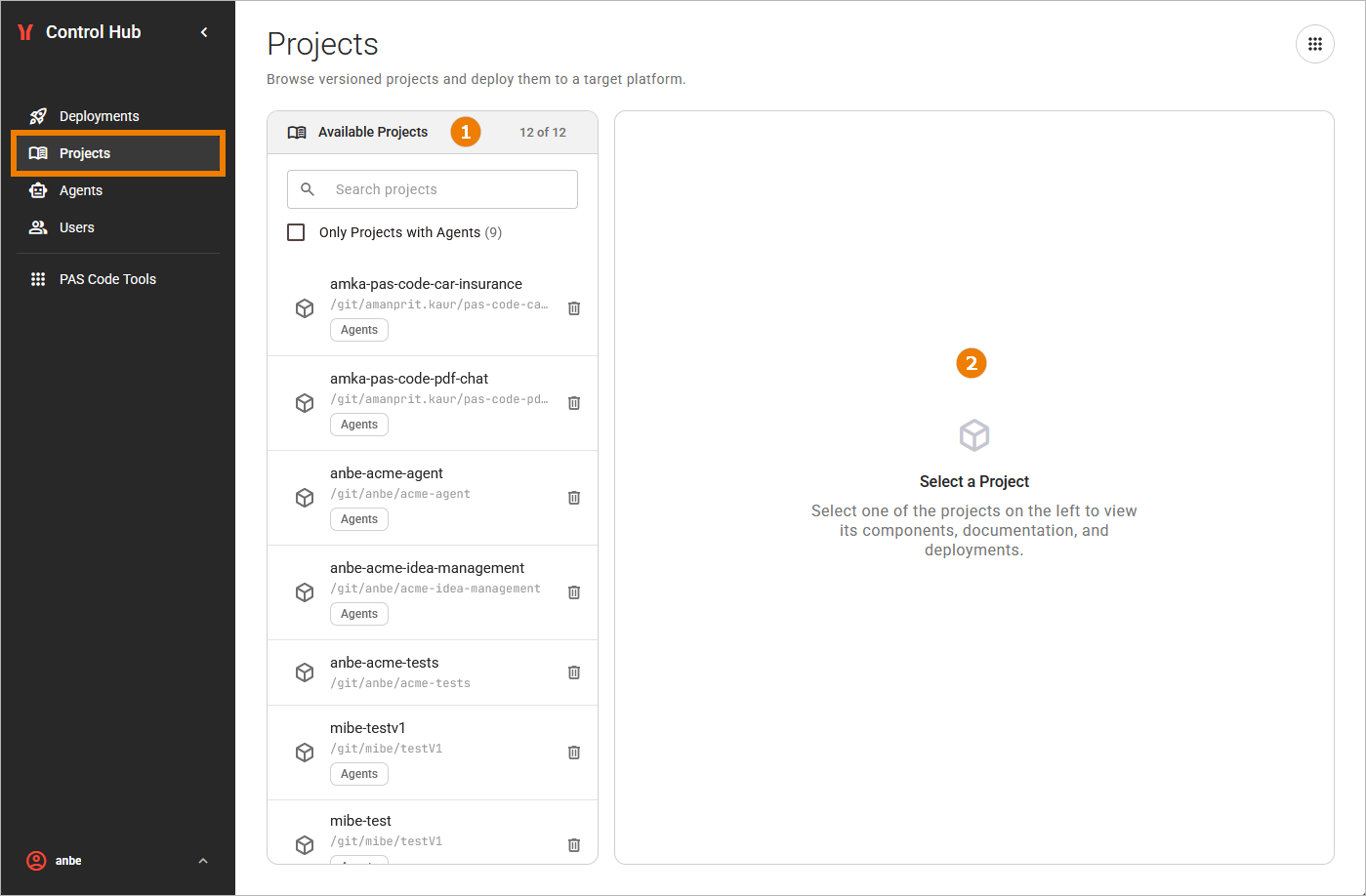Click the Control Hub logo icon

[26, 32]
